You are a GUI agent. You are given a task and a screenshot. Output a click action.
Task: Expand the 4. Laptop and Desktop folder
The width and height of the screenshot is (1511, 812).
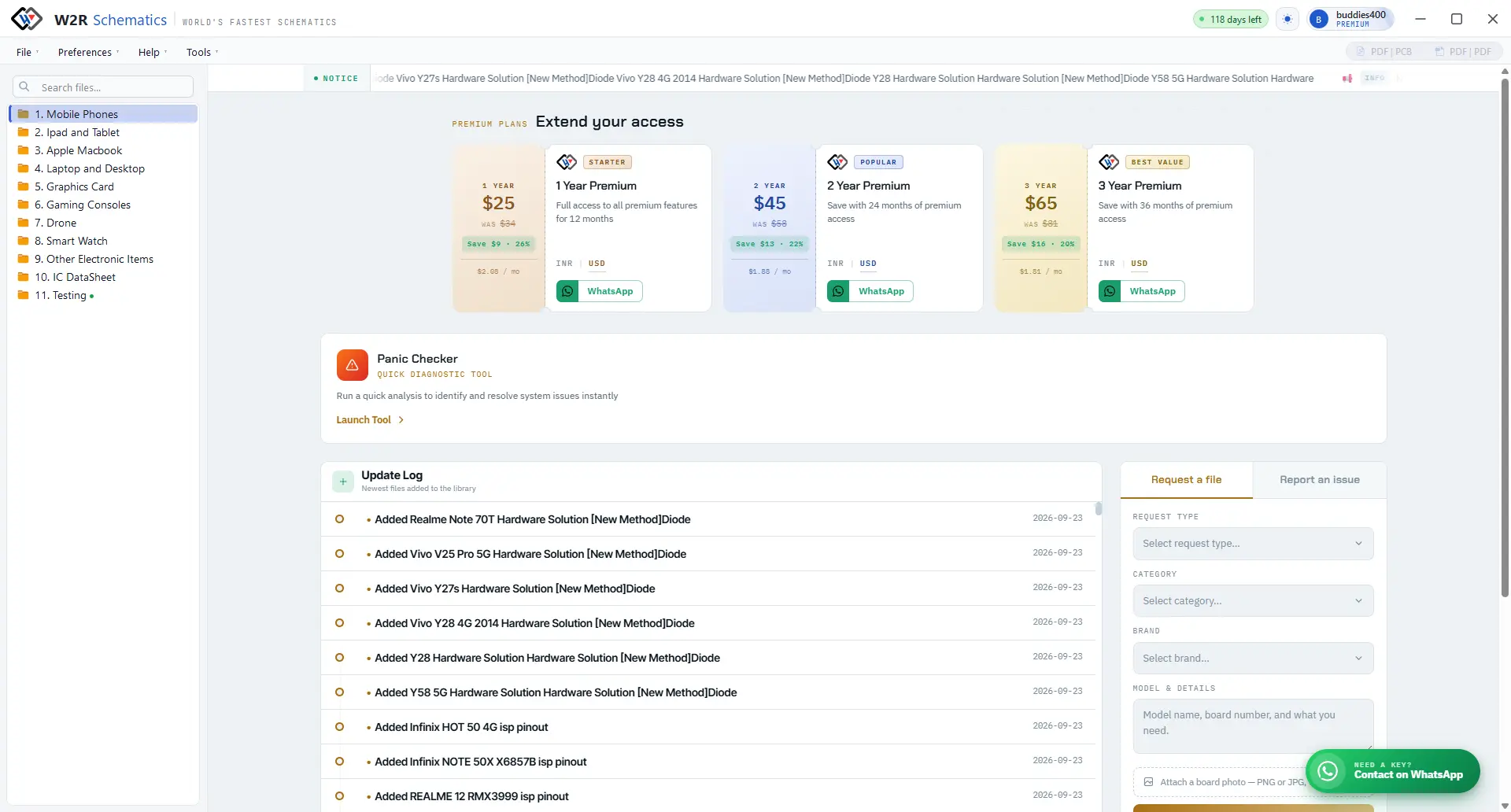click(x=103, y=168)
